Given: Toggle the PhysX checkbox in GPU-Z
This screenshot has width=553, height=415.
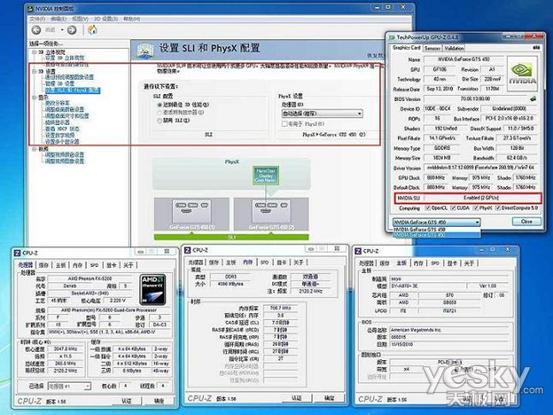Looking at the screenshot, I should 476,208.
